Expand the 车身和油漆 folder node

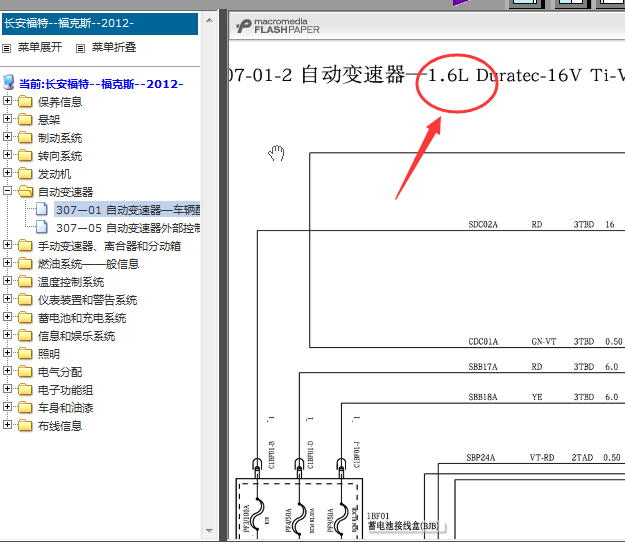[7, 406]
